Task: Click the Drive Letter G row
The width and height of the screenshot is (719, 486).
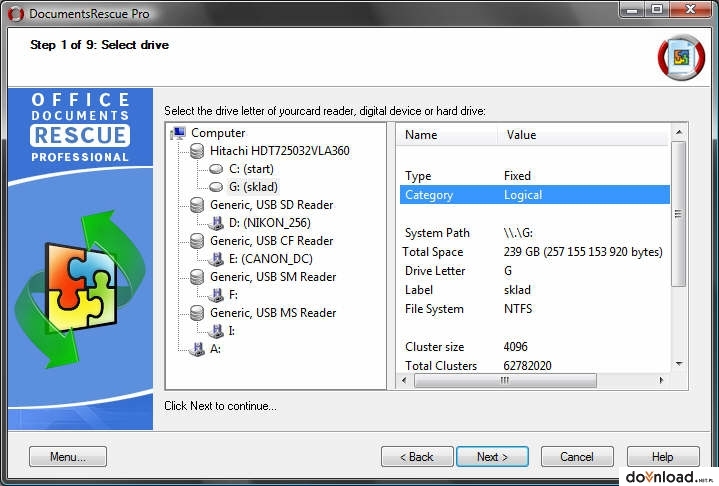Action: (535, 271)
